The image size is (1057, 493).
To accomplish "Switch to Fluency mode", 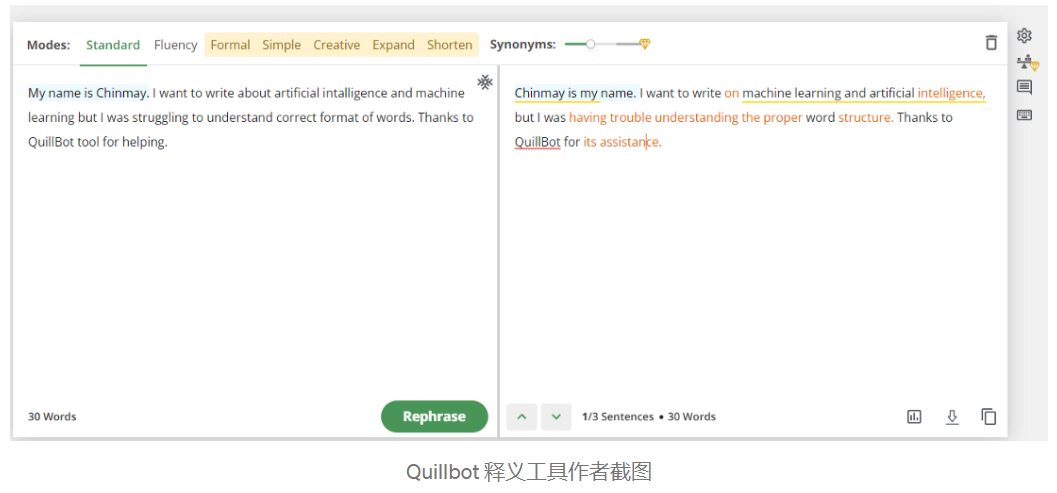I will (175, 45).
